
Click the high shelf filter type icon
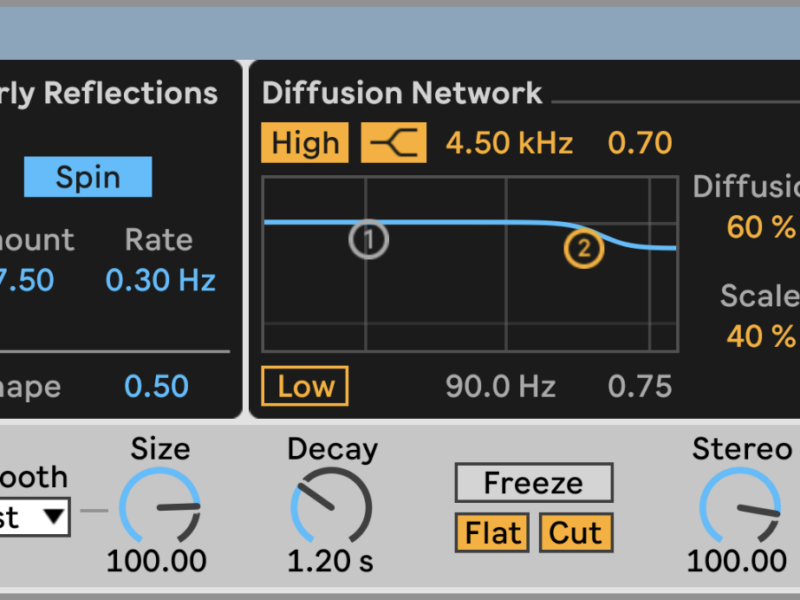(393, 143)
